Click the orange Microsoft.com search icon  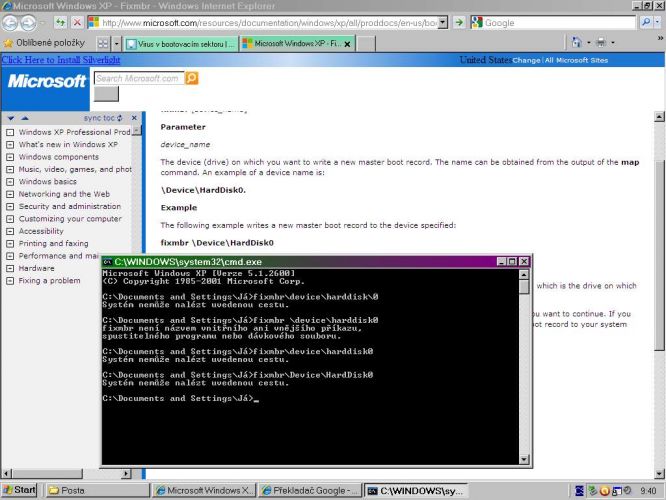[192, 78]
